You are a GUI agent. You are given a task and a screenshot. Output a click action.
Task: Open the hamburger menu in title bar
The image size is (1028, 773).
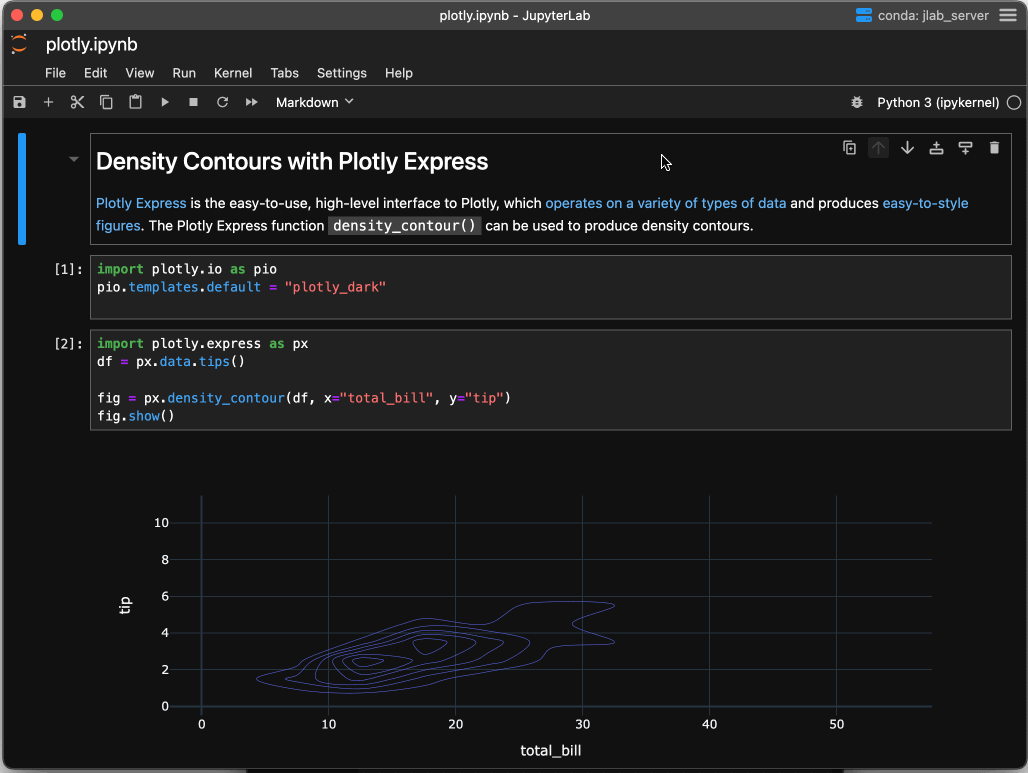tap(1008, 15)
